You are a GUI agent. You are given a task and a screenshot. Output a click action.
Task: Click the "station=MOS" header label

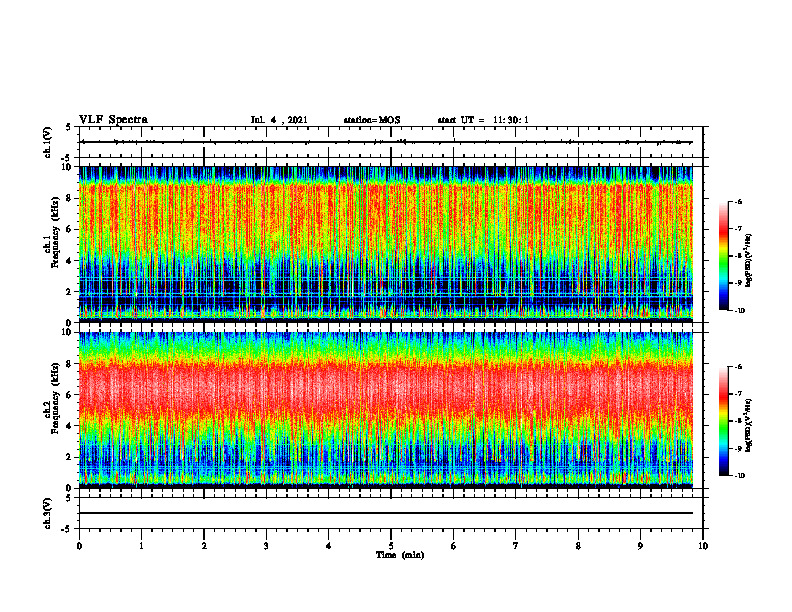coord(372,120)
